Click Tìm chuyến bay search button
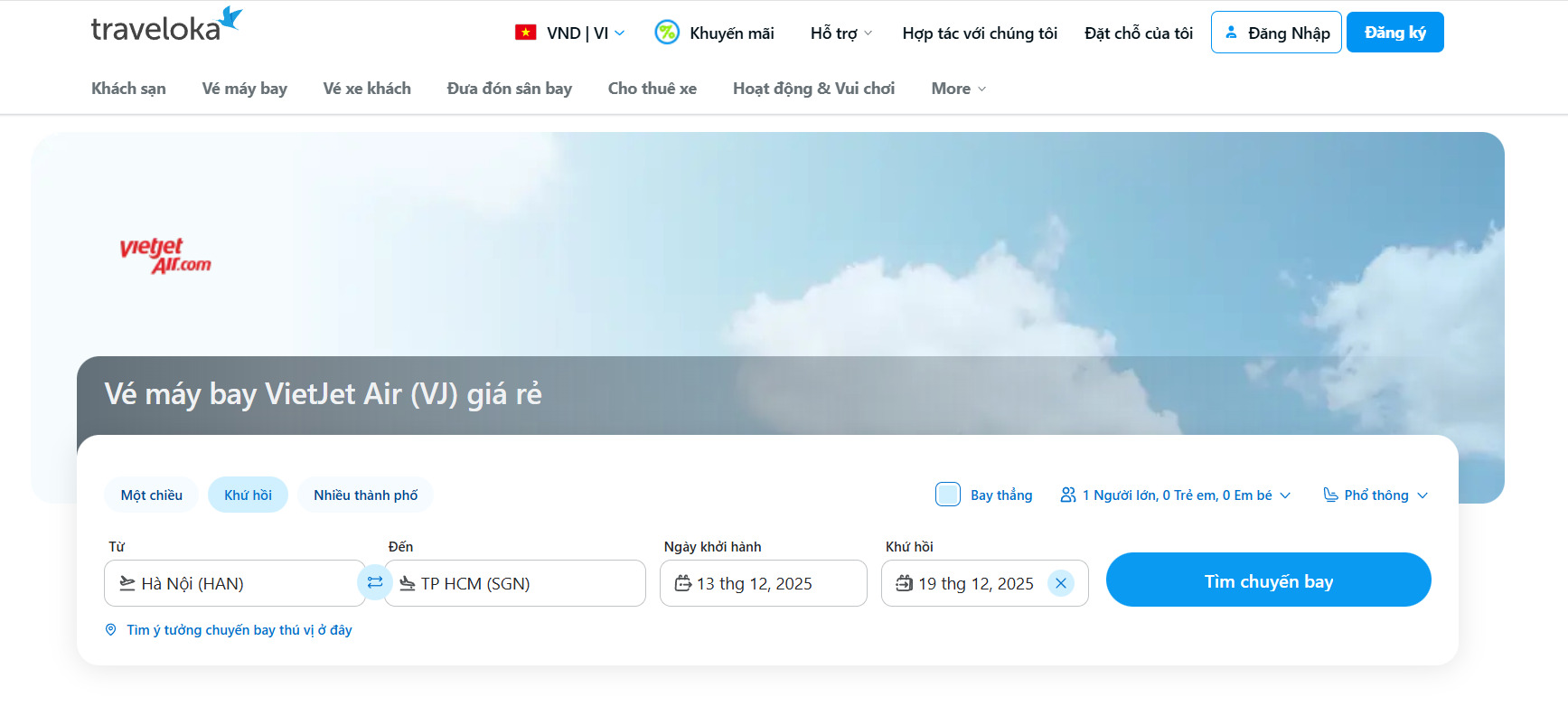This screenshot has width=1568, height=726. 1269,580
